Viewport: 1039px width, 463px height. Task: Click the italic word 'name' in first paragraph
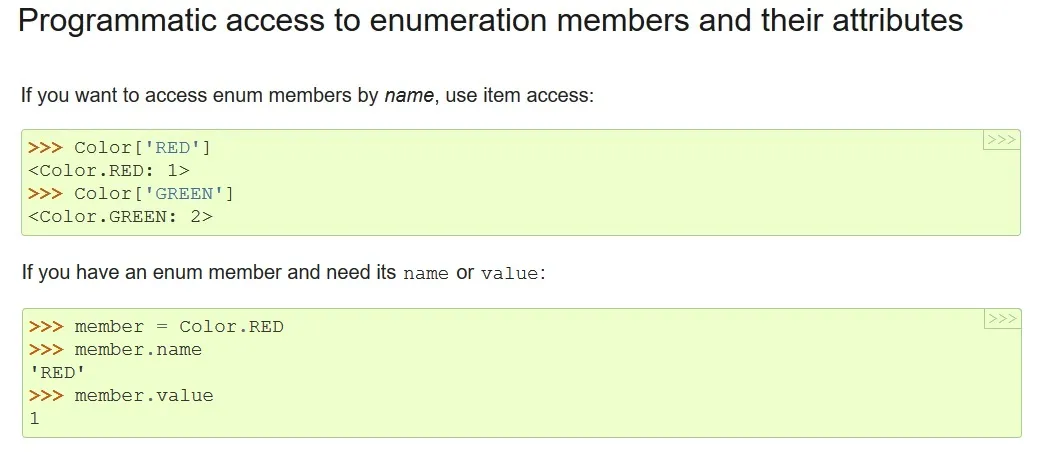point(409,95)
